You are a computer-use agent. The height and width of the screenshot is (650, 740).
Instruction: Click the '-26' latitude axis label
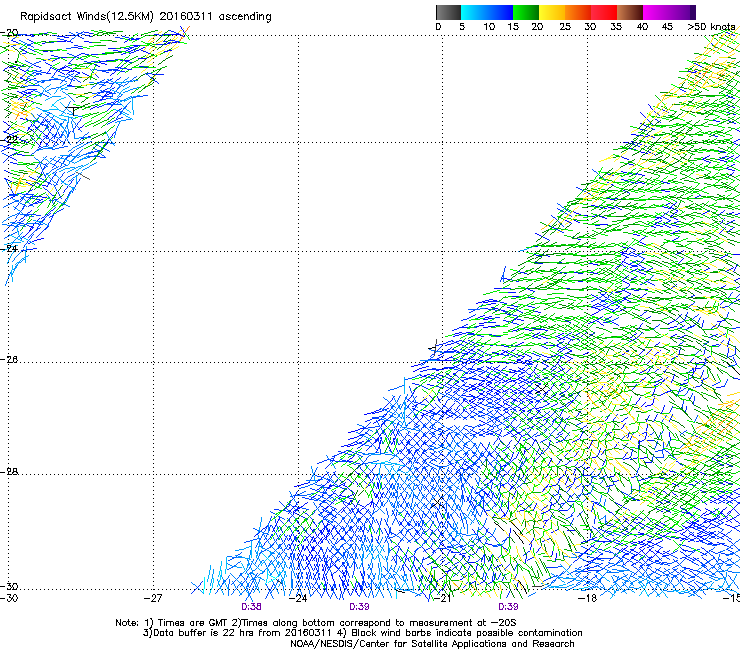(x=9, y=359)
